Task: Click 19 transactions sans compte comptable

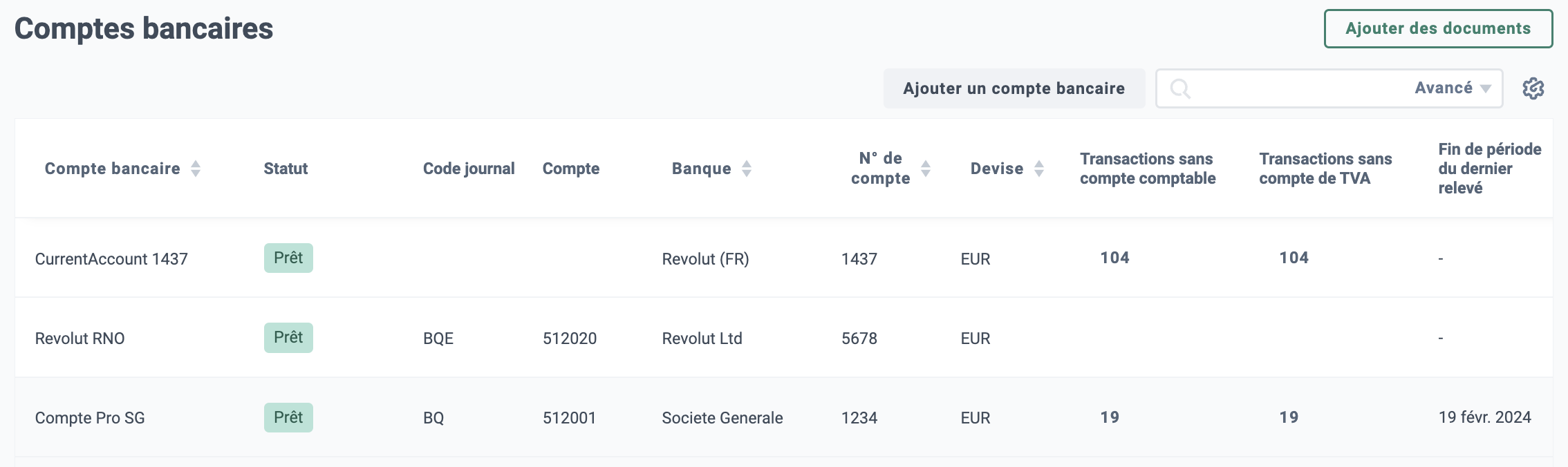Action: [x=1110, y=417]
